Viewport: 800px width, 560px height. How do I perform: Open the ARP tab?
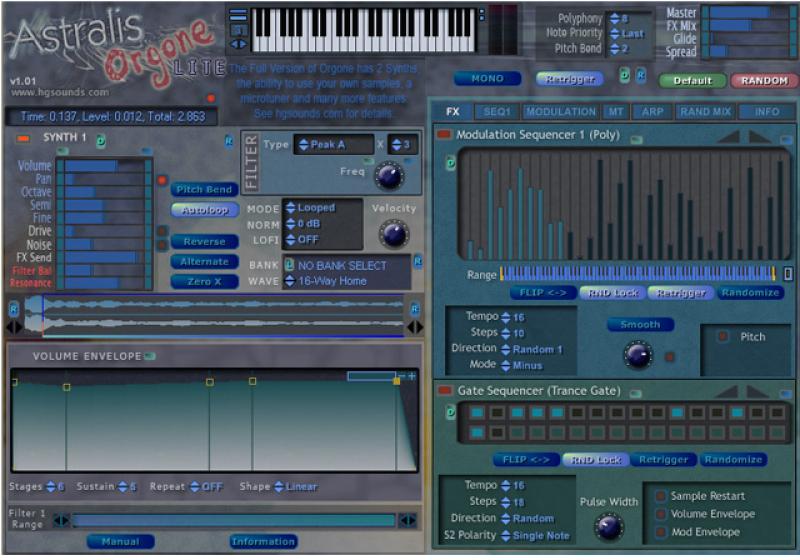pos(652,112)
